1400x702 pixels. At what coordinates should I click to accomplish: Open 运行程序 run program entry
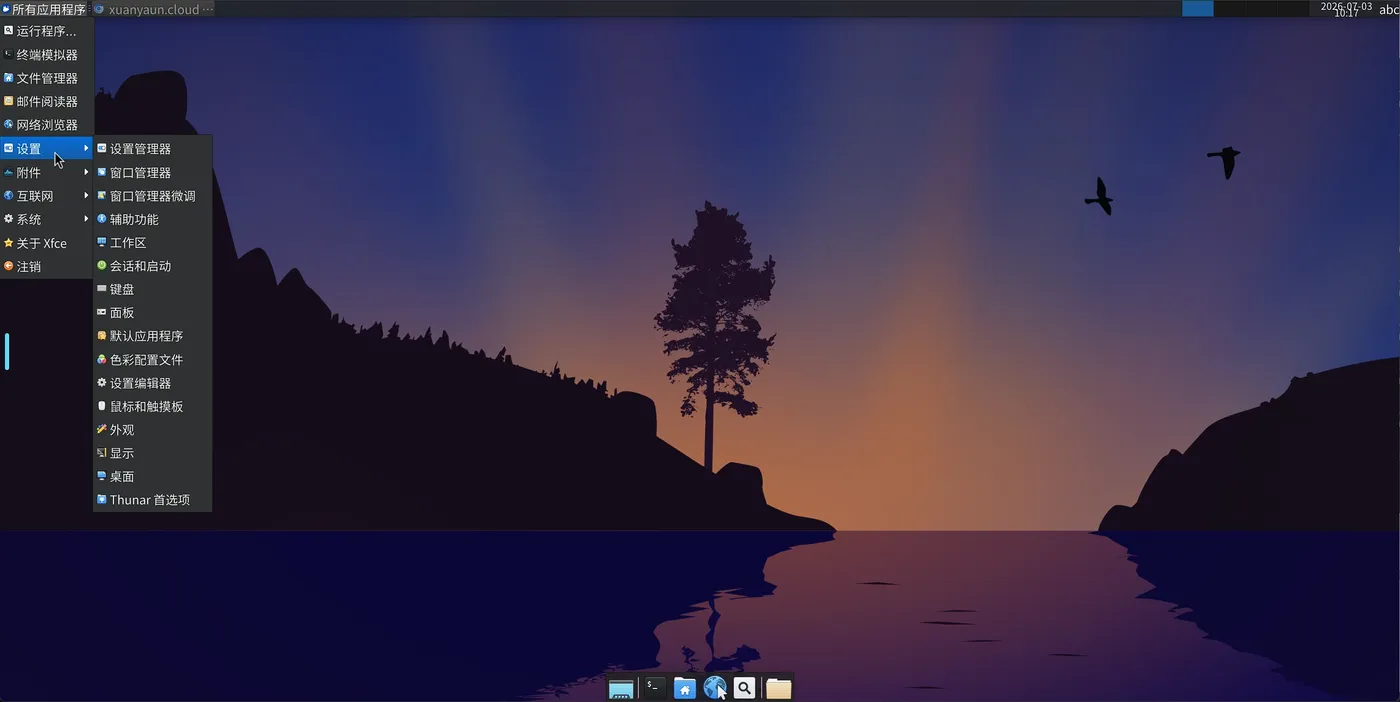(x=46, y=31)
